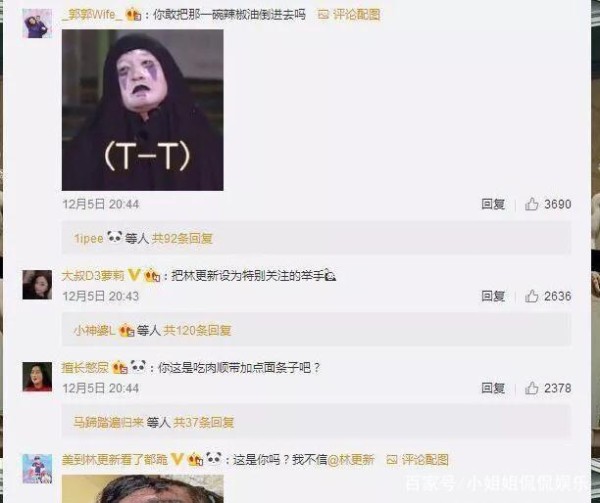Click the V verified badge of 大叔D3萝莉
The height and width of the screenshot is (503, 600).
(134, 275)
